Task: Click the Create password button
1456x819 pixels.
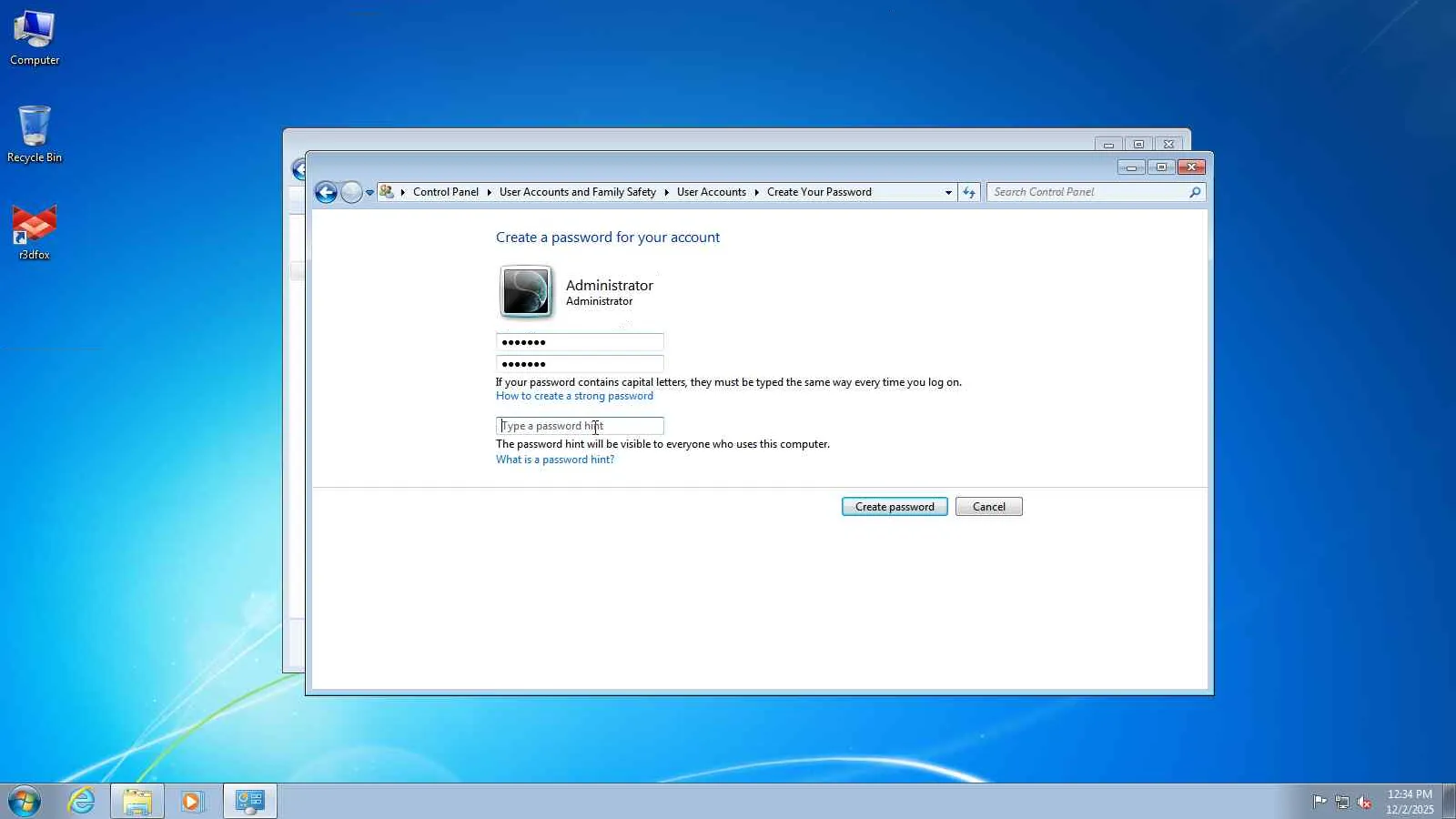Action: (x=895, y=507)
